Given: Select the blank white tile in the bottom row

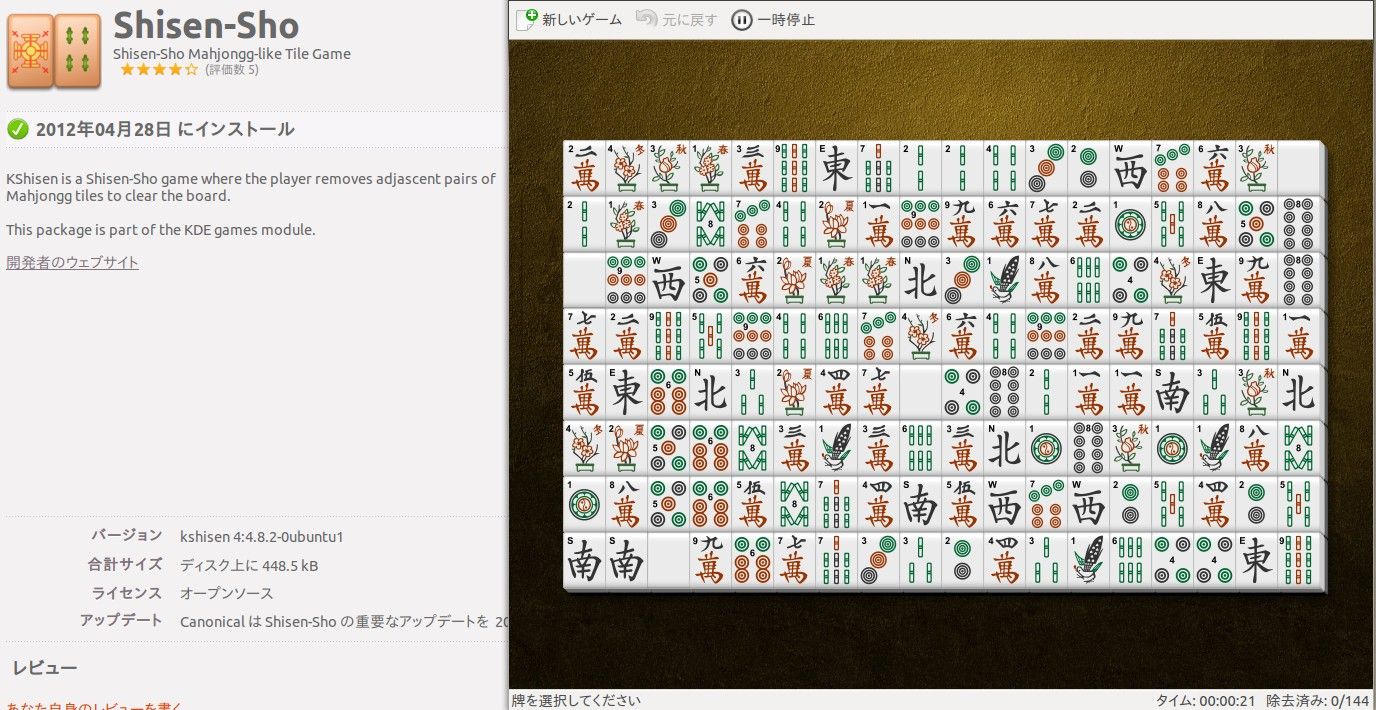Looking at the screenshot, I should [x=668, y=560].
